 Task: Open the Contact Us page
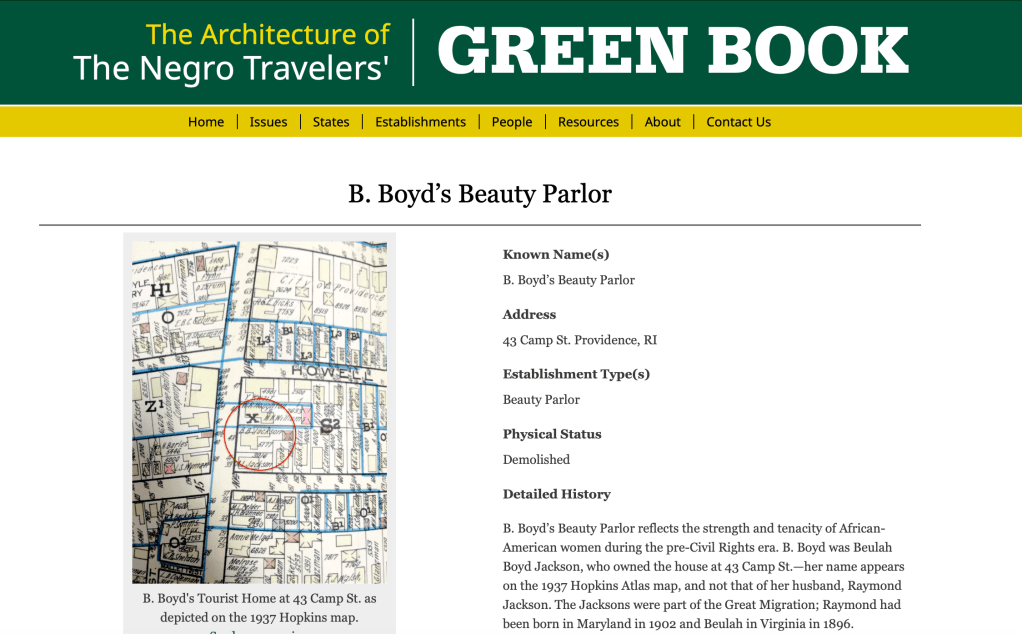[x=738, y=122]
